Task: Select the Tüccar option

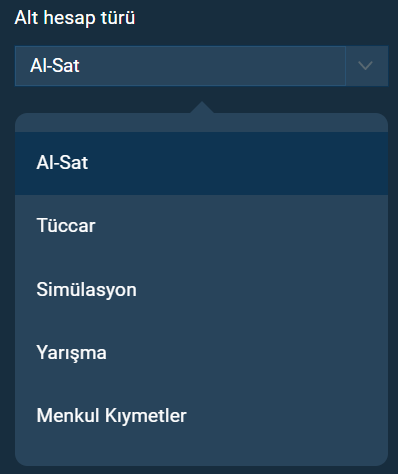Action: tap(201, 226)
